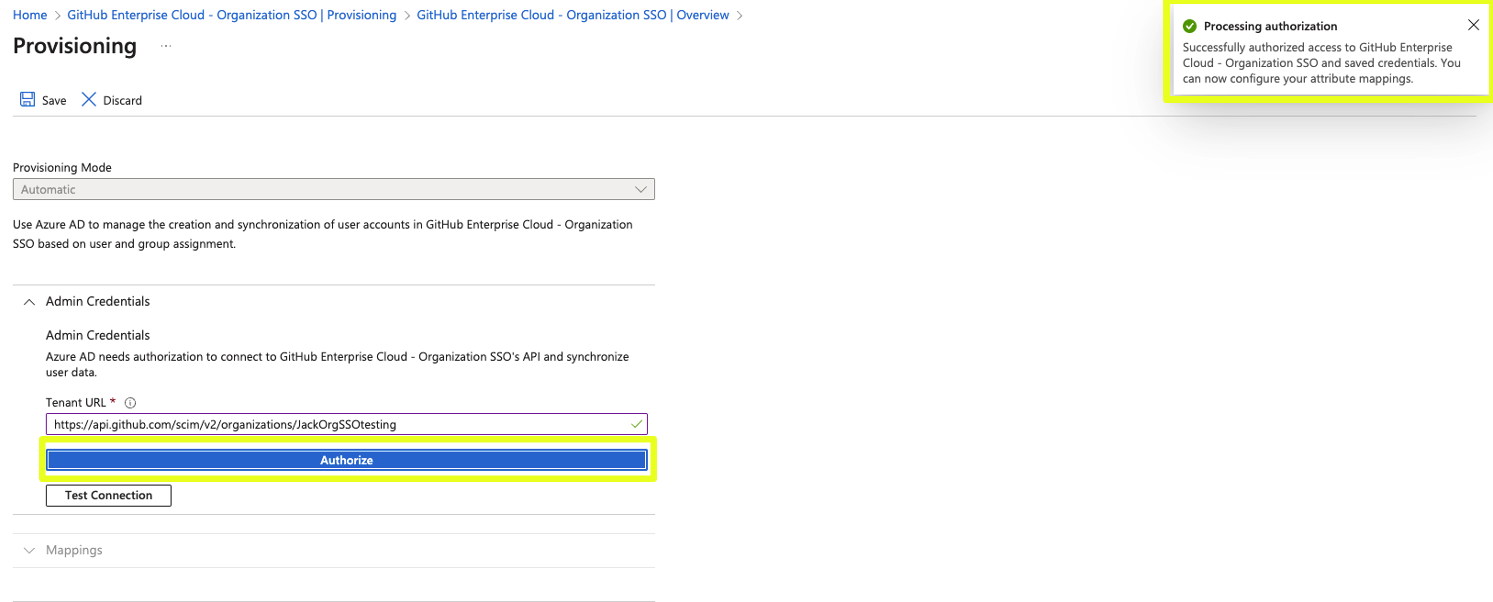The image size is (1493, 602).
Task: Click the 'Processing authorization' notification title
Action: [1270, 26]
